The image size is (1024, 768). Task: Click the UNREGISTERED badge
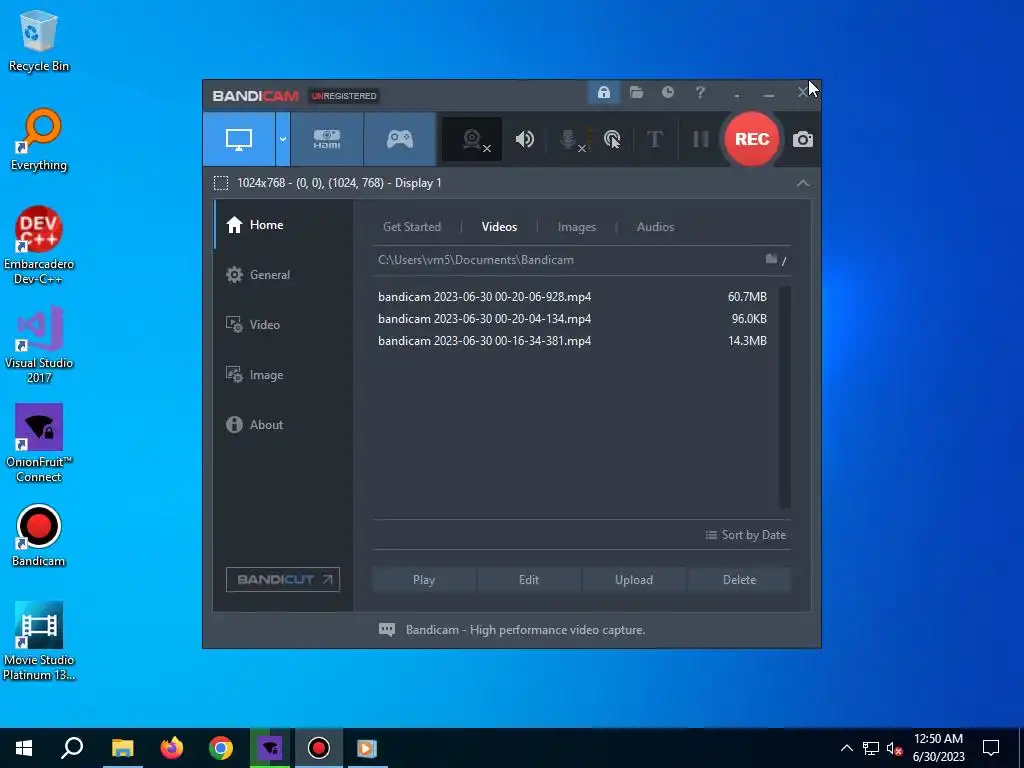point(344,96)
